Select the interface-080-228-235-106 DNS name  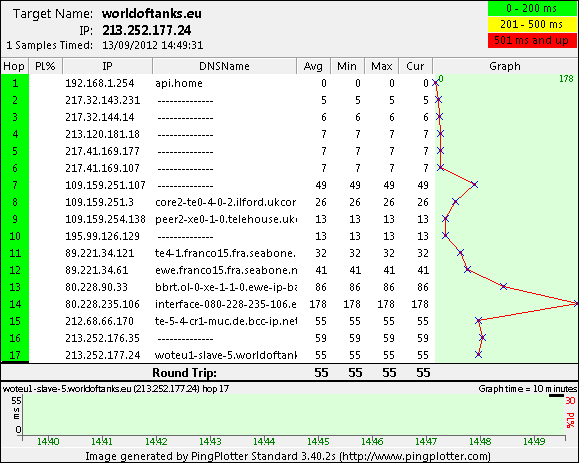click(226, 304)
